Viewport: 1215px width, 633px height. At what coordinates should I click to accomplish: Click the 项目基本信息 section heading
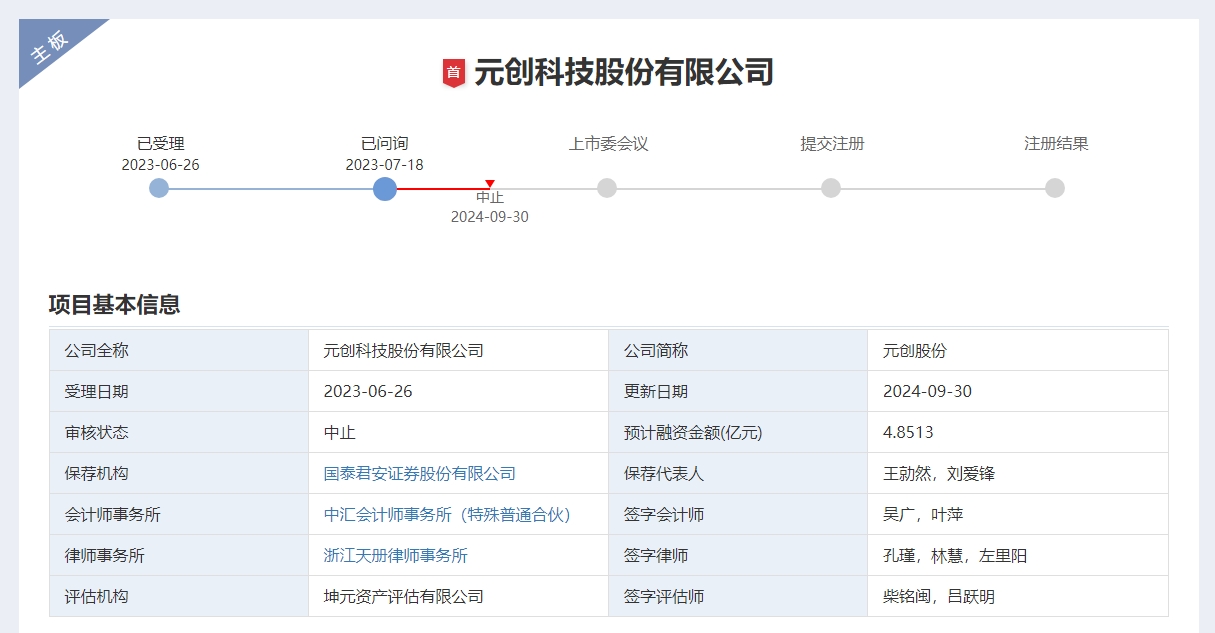coord(115,305)
